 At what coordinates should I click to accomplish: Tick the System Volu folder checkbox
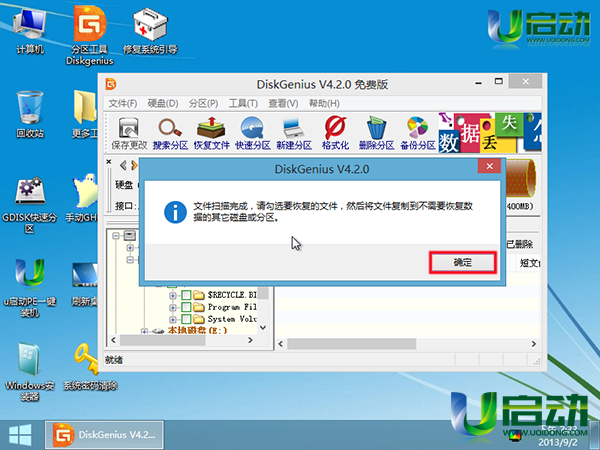pyautogui.click(x=186, y=319)
